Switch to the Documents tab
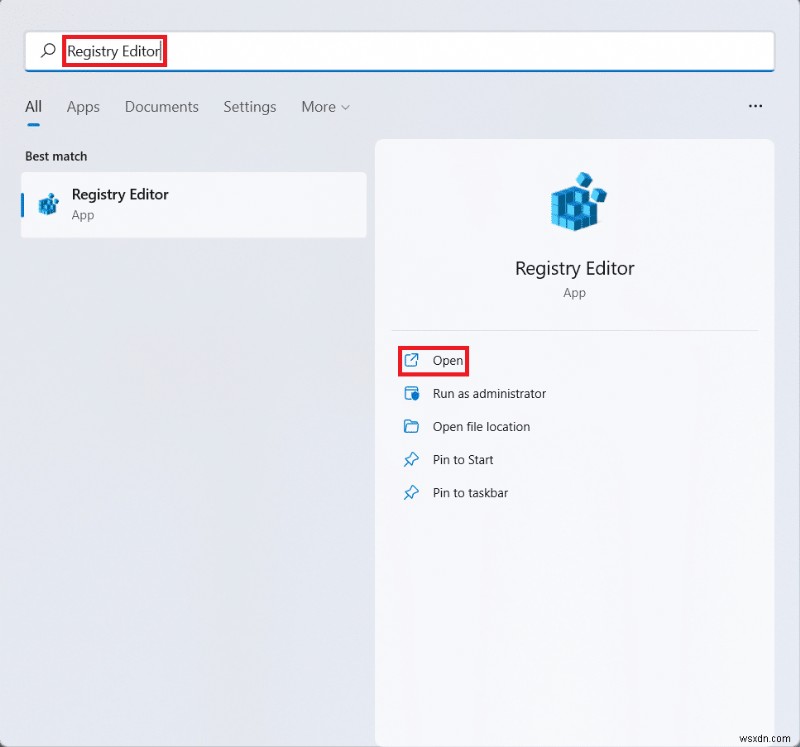800x747 pixels. (x=161, y=107)
